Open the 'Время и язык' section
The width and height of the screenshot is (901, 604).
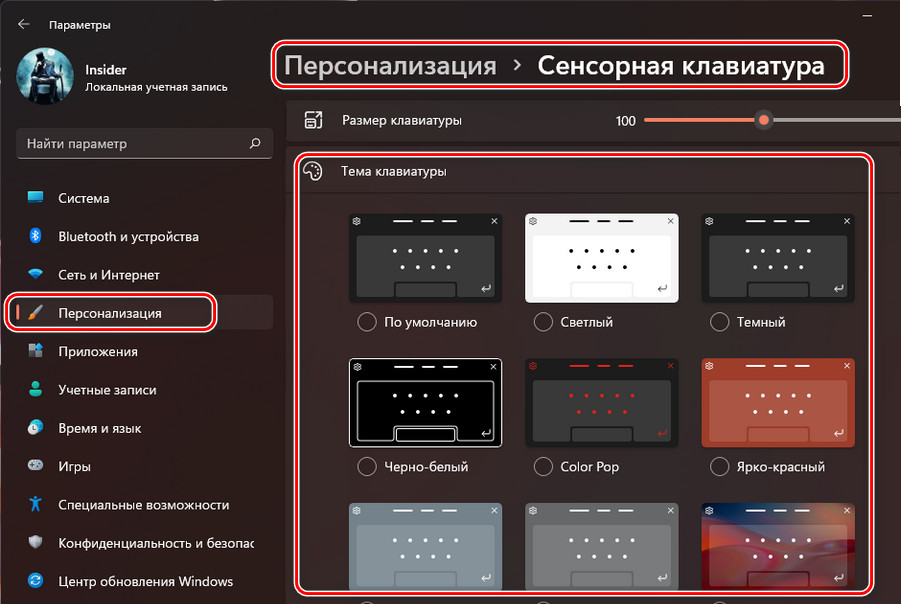click(x=99, y=428)
